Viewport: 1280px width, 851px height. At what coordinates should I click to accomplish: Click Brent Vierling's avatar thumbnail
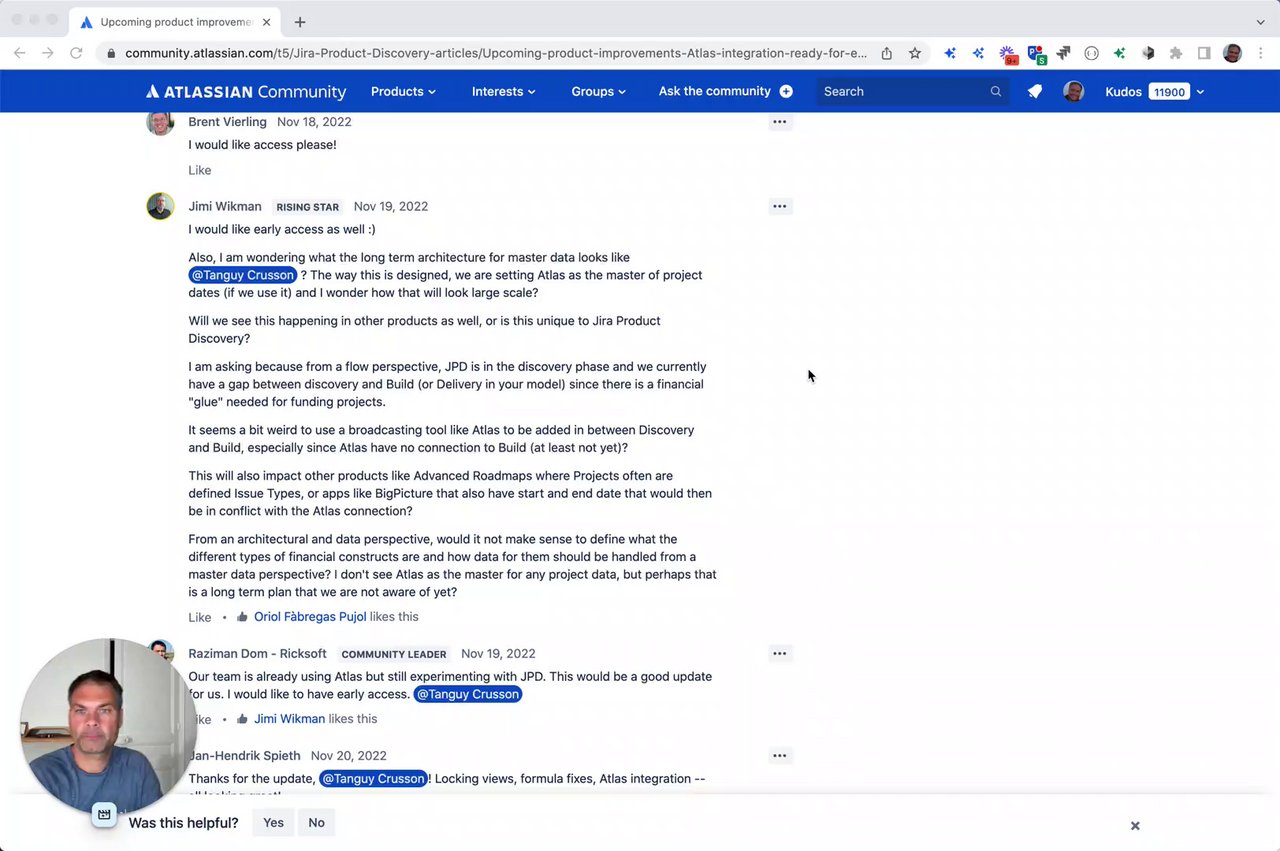160,123
